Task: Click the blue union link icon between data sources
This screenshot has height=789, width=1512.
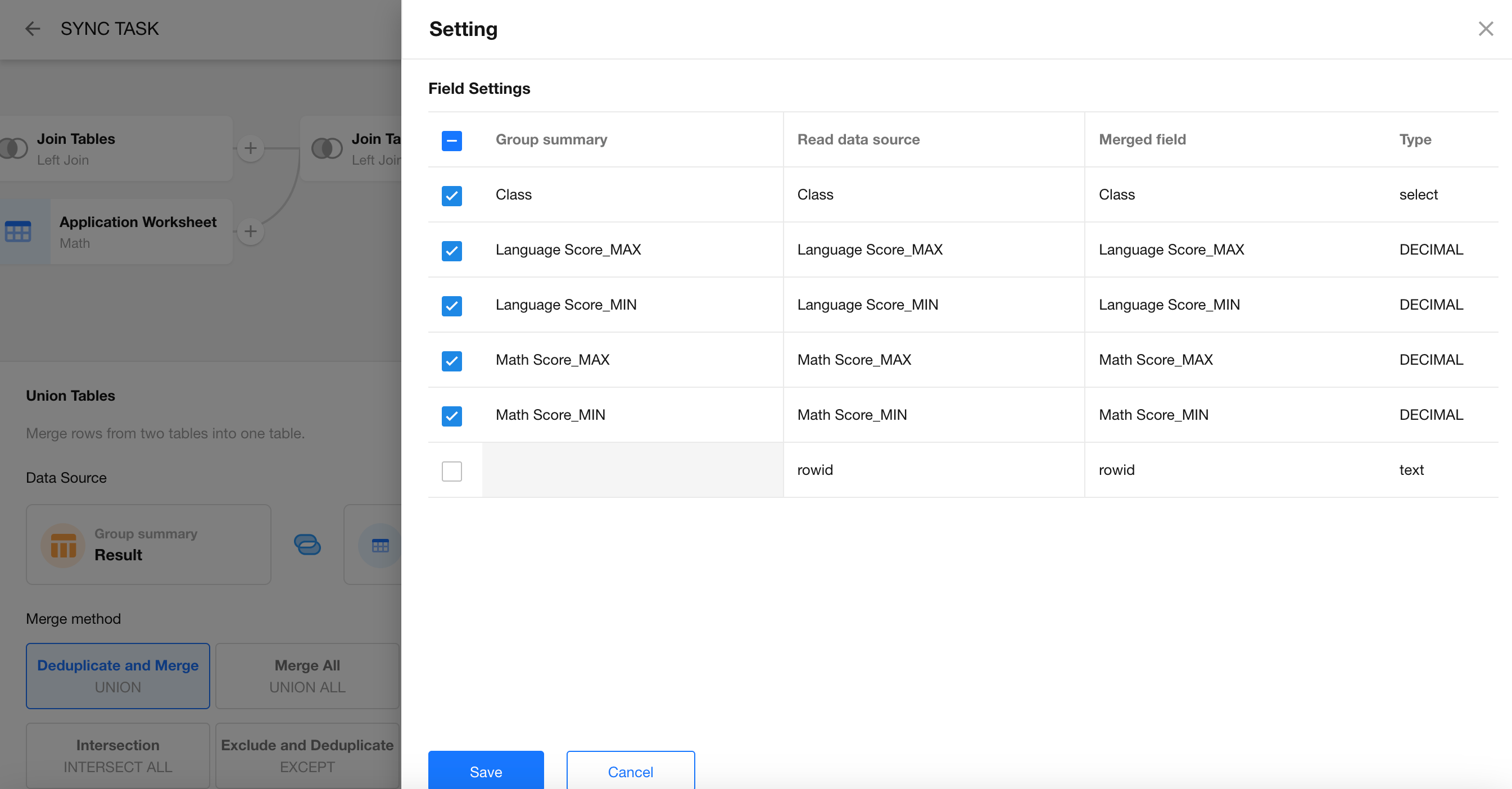Action: [x=307, y=545]
